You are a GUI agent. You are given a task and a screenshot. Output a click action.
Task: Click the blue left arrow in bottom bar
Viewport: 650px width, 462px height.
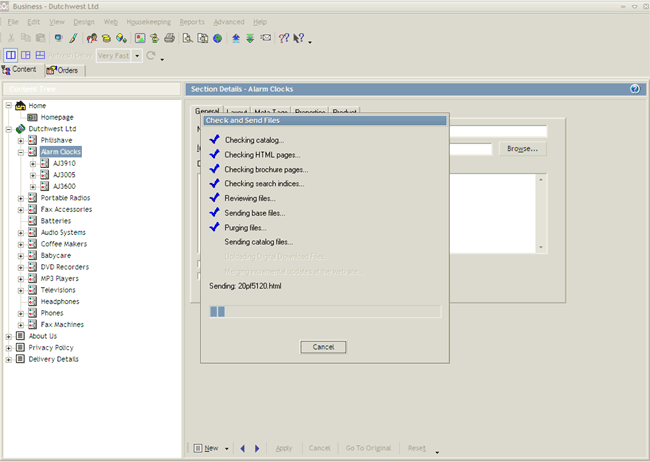click(x=242, y=449)
